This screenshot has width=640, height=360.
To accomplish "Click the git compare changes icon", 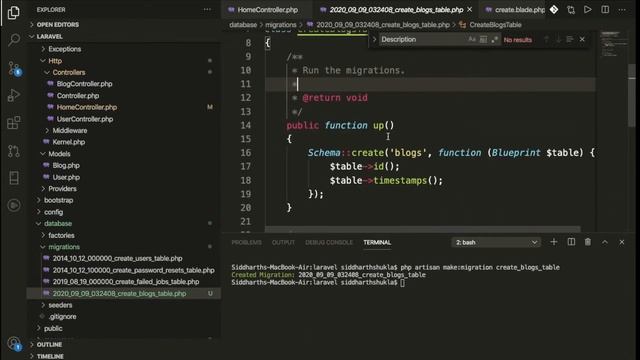I will 571,9.
